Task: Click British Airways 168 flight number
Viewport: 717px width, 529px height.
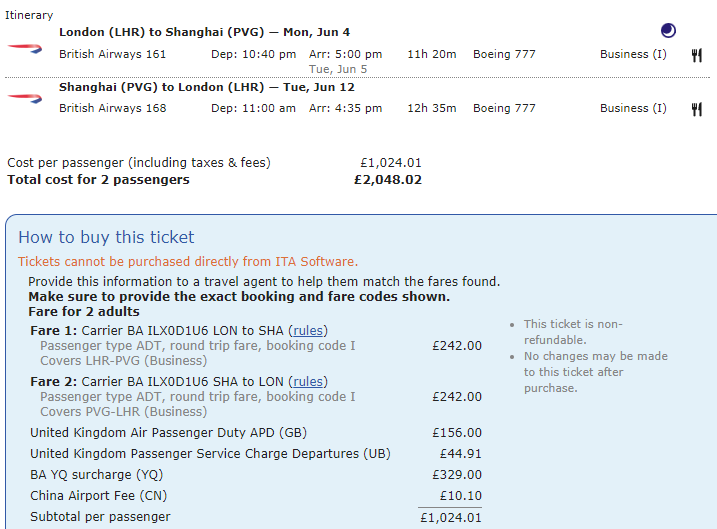Action: tap(113, 108)
